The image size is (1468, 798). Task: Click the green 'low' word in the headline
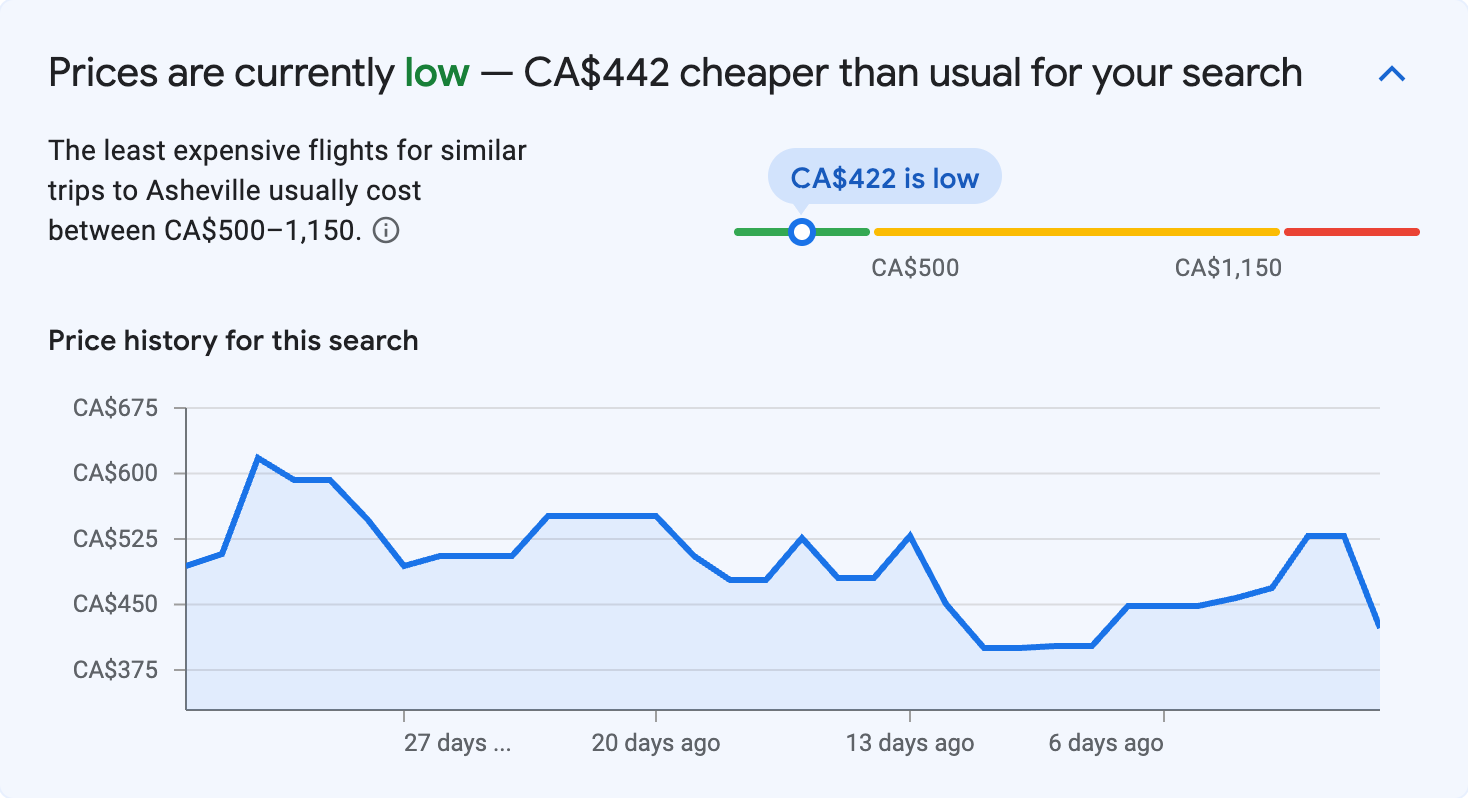pyautogui.click(x=437, y=72)
